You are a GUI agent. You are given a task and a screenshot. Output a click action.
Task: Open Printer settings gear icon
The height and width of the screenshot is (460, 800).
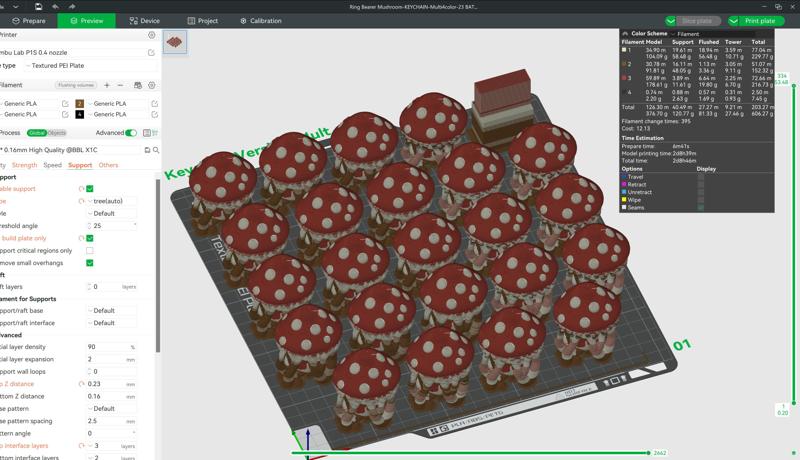point(152,35)
